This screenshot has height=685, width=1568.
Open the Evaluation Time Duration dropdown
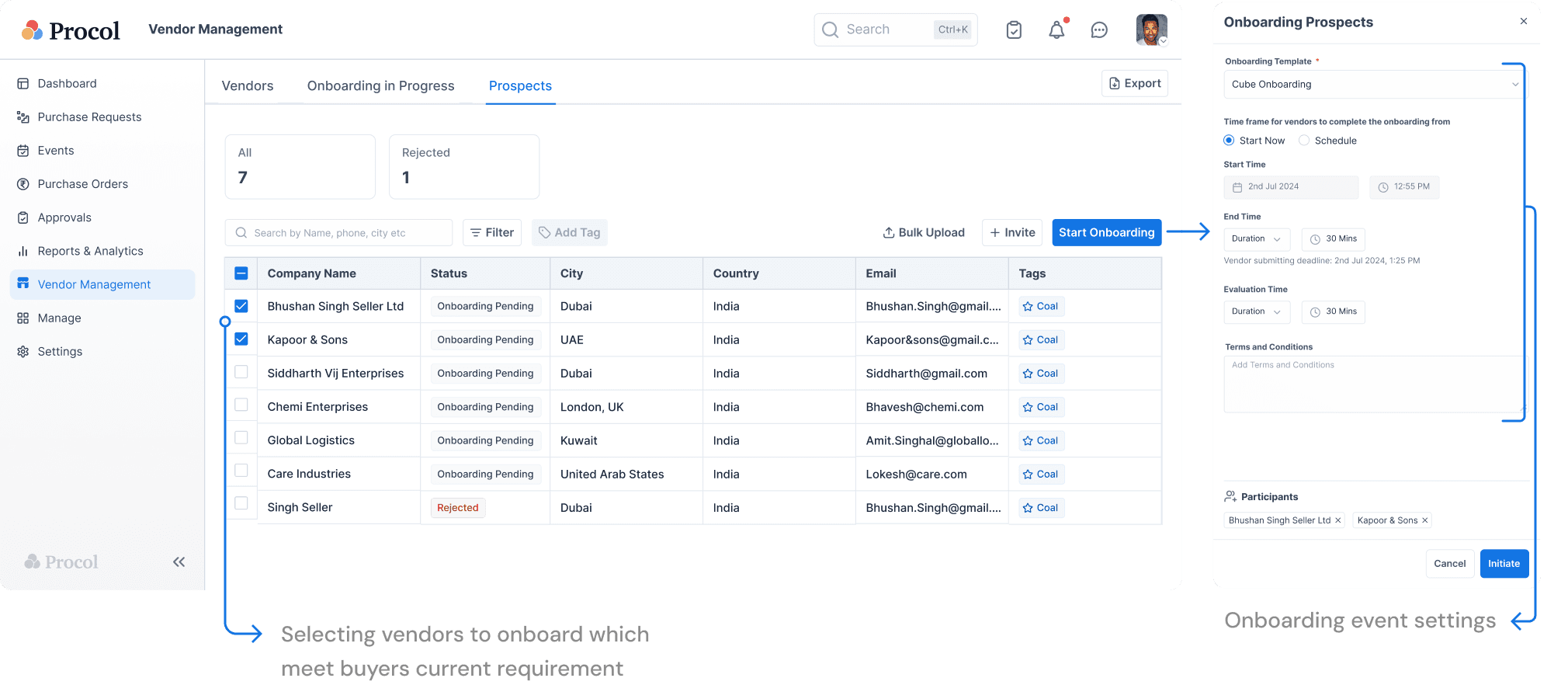click(1257, 312)
